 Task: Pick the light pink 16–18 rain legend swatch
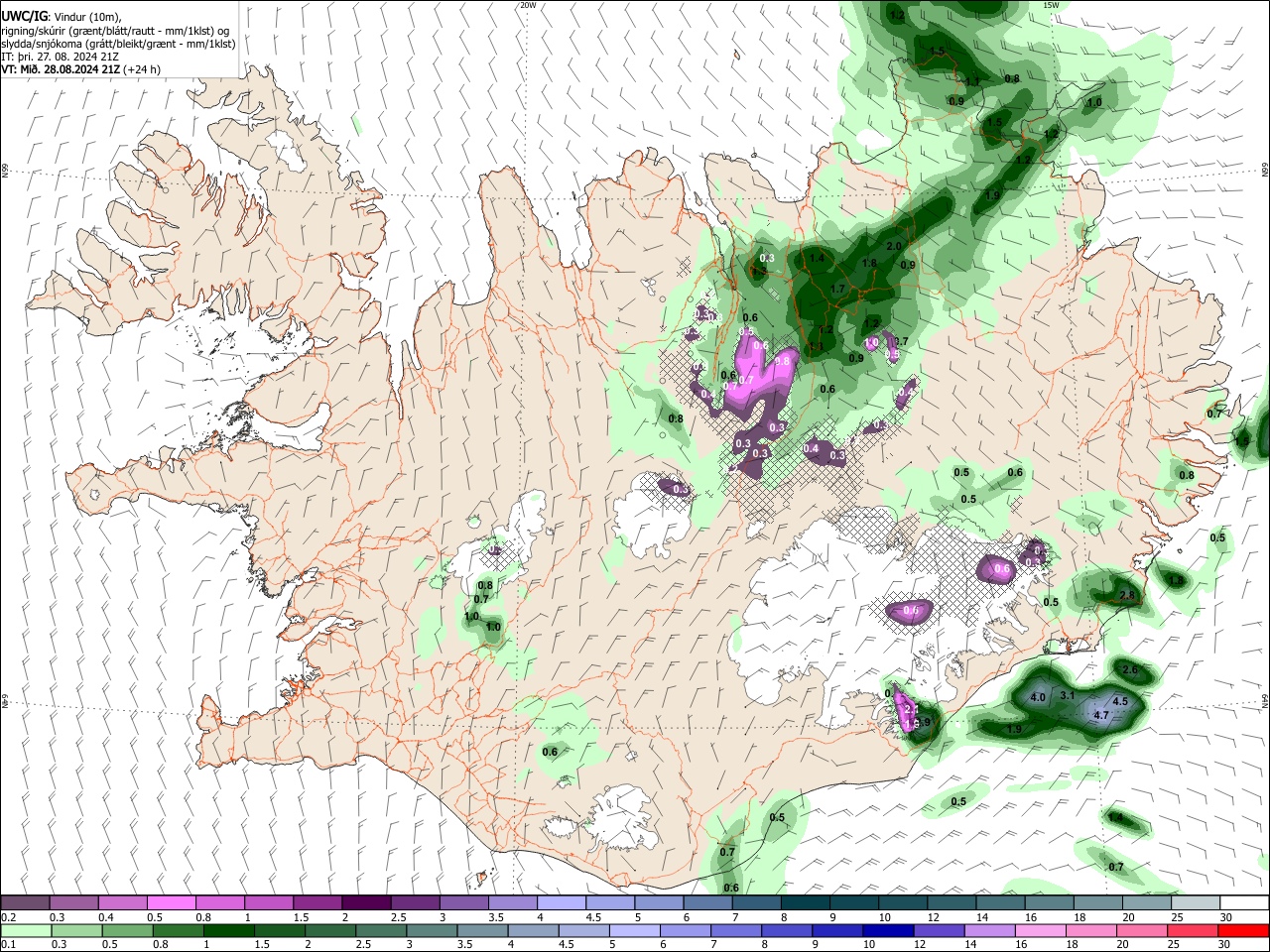point(1041,930)
